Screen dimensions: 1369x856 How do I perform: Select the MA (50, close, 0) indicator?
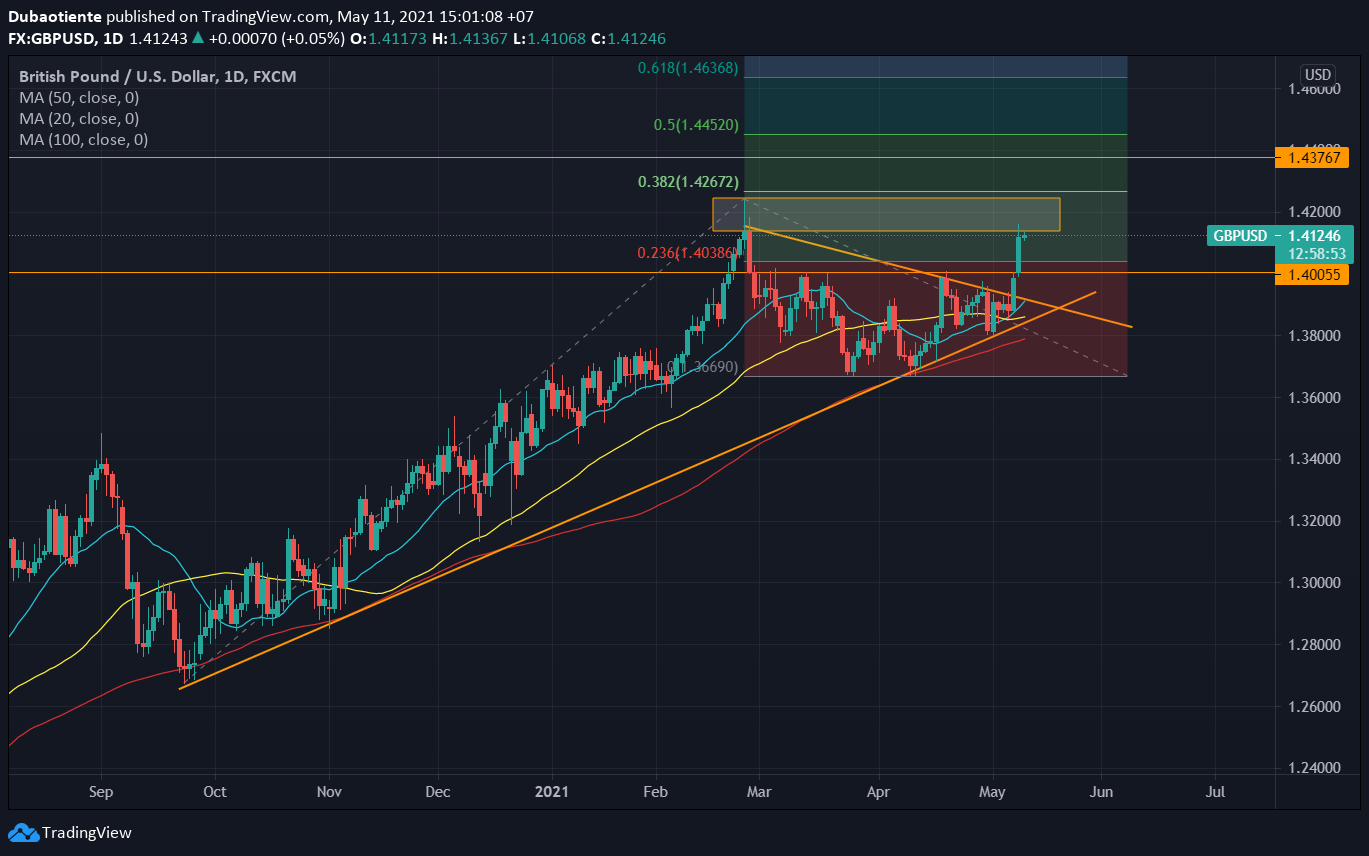point(79,98)
